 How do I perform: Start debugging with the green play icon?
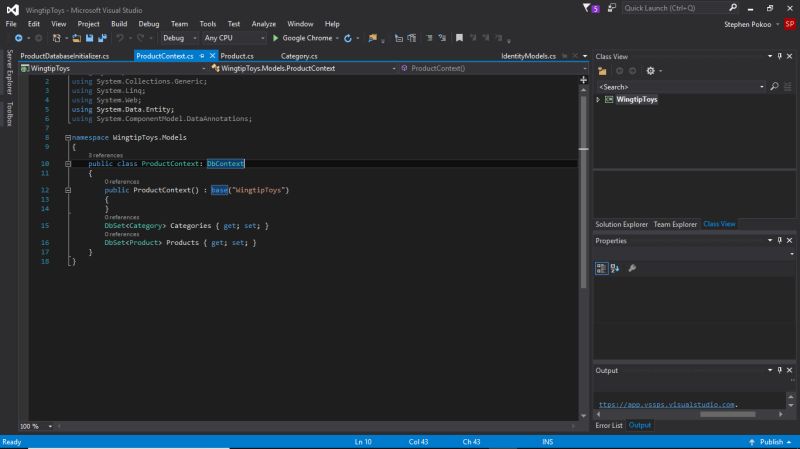[276, 38]
